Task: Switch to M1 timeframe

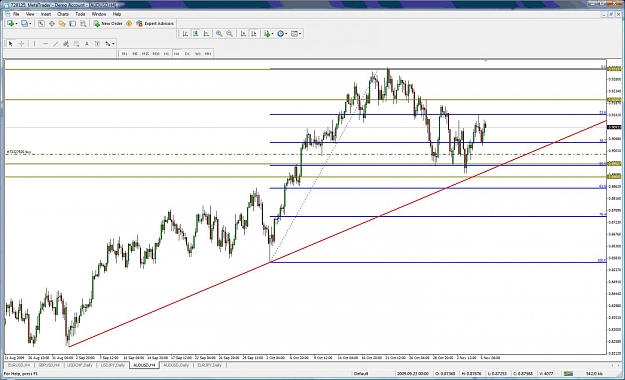Action: 124,54
